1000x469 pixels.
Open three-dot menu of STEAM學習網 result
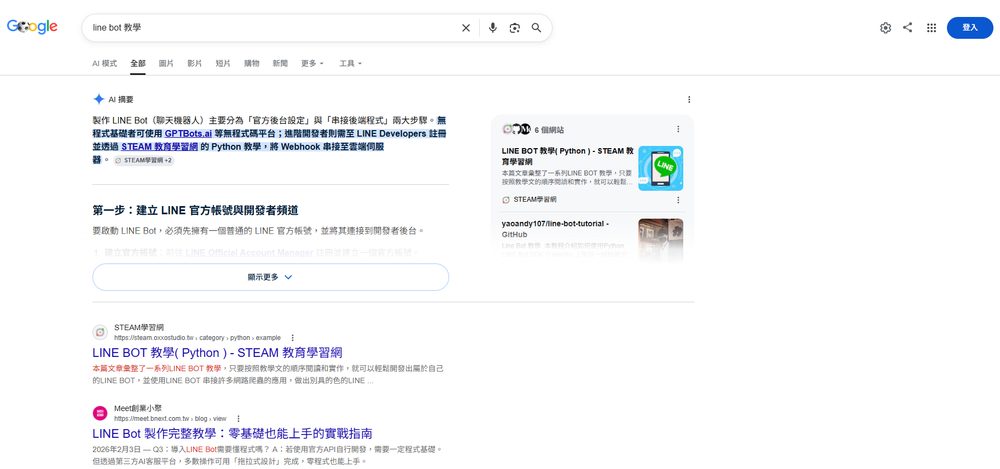point(293,338)
